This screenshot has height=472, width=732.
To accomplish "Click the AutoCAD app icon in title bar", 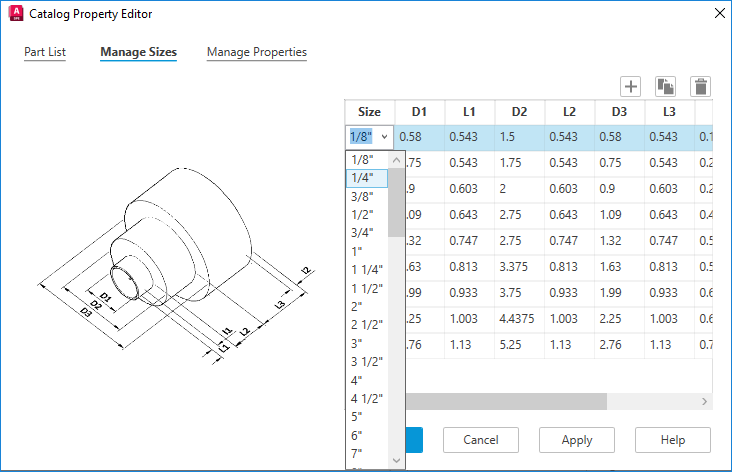I will click(x=16, y=13).
